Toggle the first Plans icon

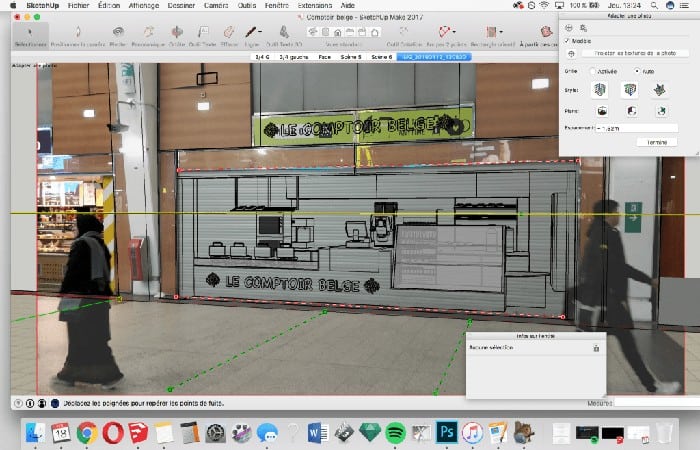point(602,111)
